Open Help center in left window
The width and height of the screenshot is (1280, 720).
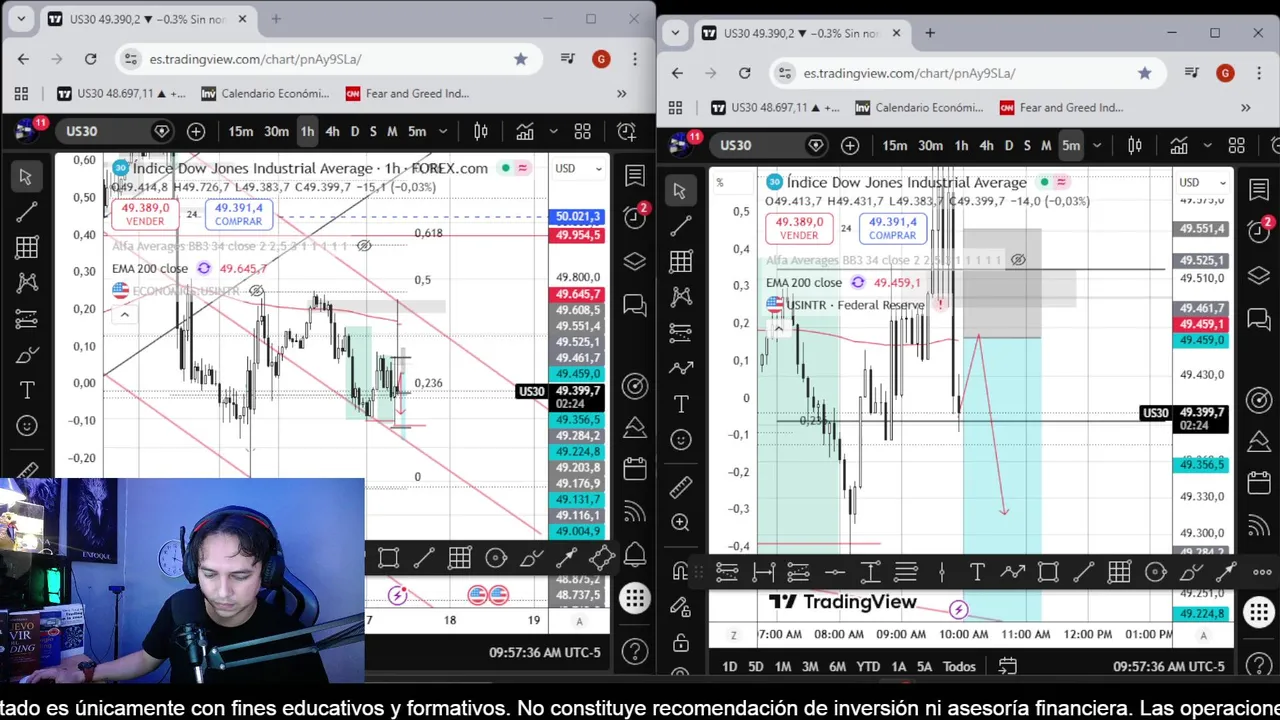[634, 652]
